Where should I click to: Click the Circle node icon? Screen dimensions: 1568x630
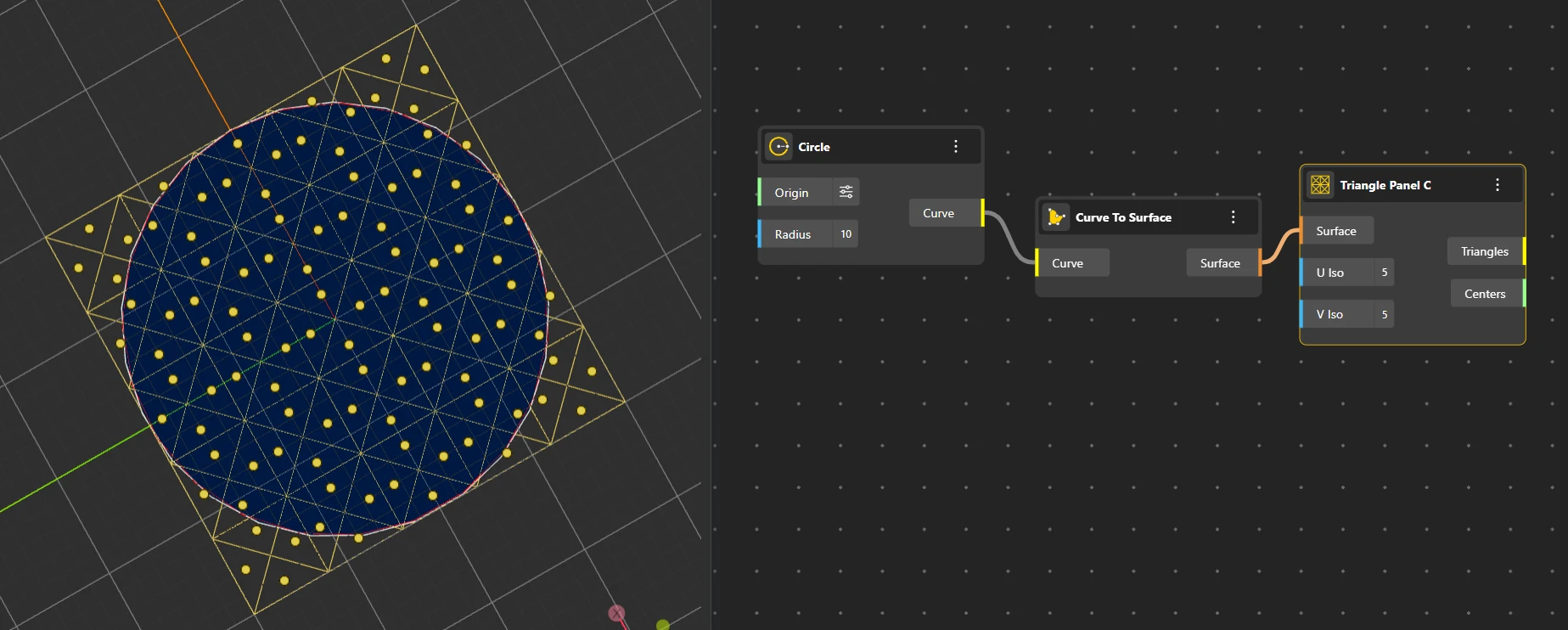779,147
